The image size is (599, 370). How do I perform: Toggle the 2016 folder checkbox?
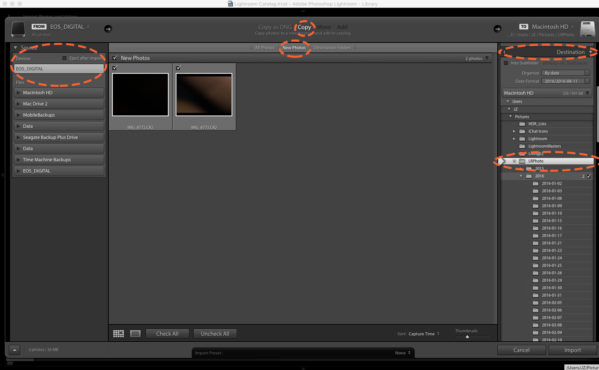click(589, 176)
